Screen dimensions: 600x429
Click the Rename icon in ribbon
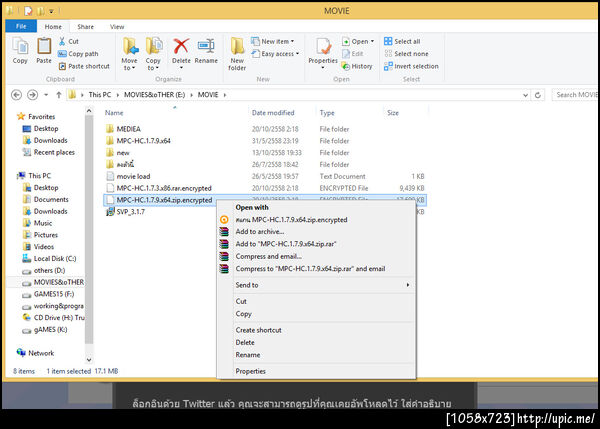[x=206, y=46]
